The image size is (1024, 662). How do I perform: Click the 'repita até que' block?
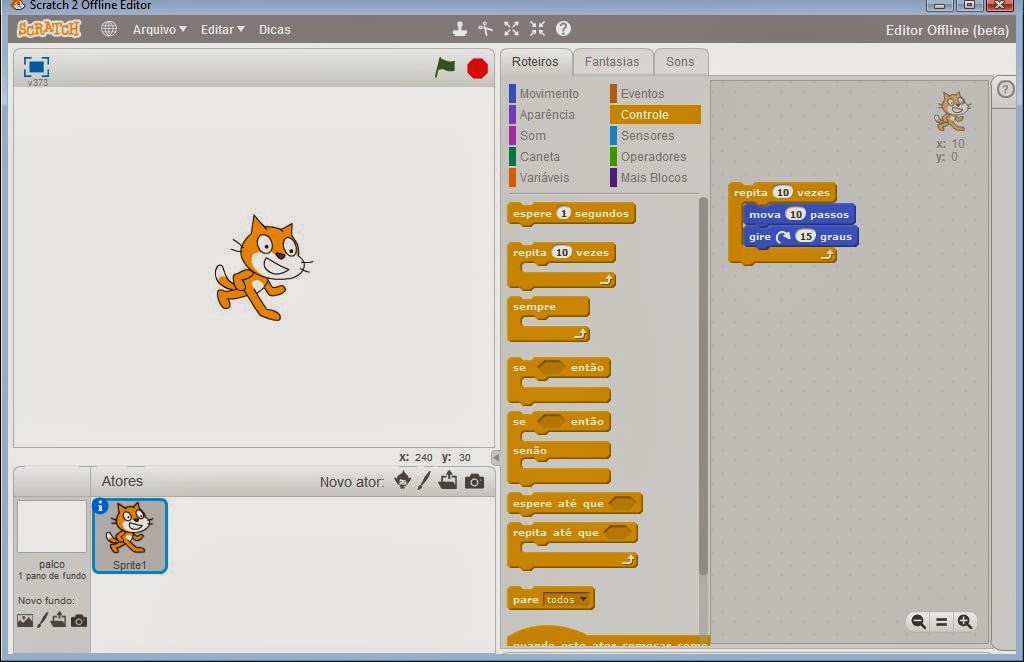pos(572,546)
